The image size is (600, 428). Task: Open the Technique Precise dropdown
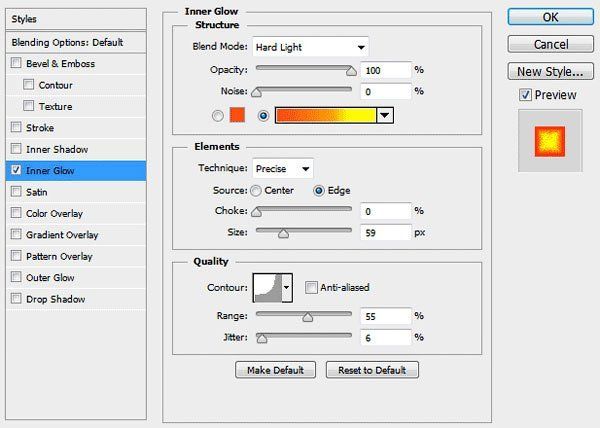[x=283, y=169]
